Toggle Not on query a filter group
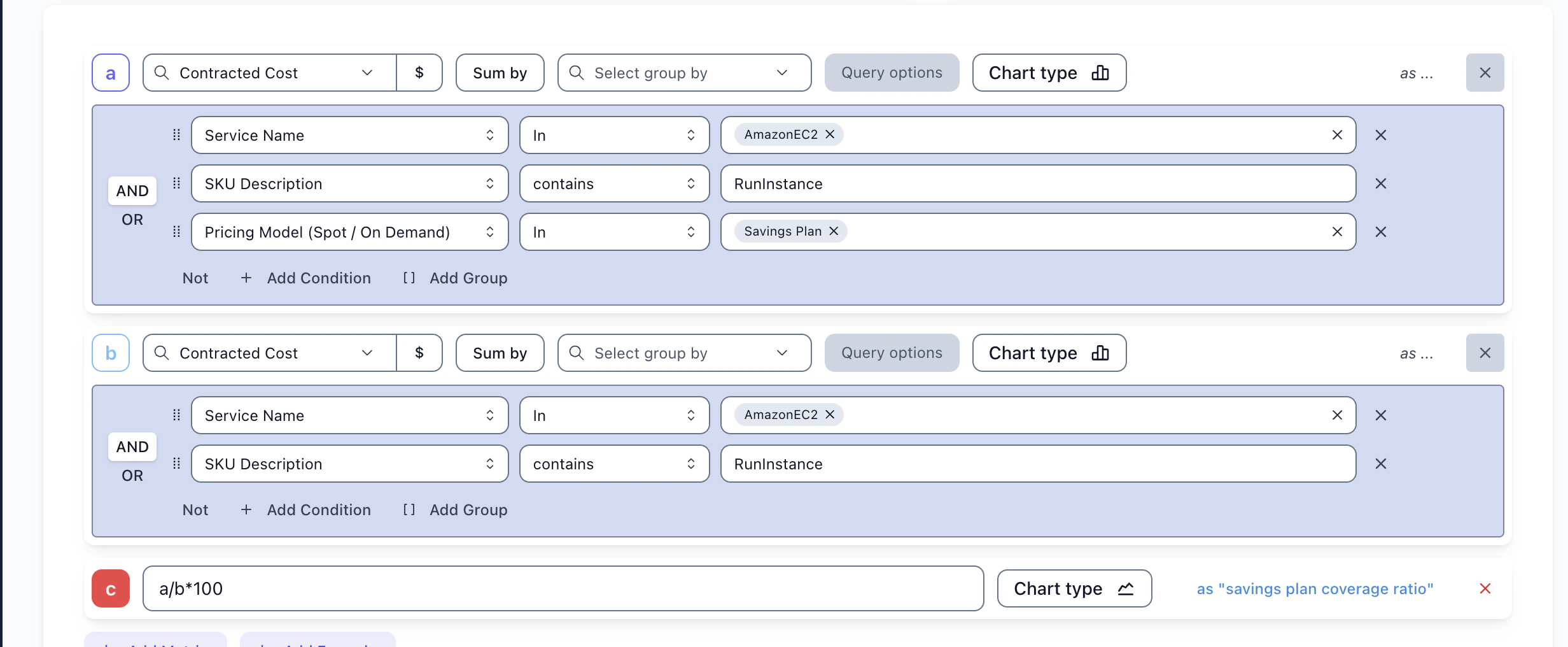The height and width of the screenshot is (647, 1568). [x=195, y=278]
